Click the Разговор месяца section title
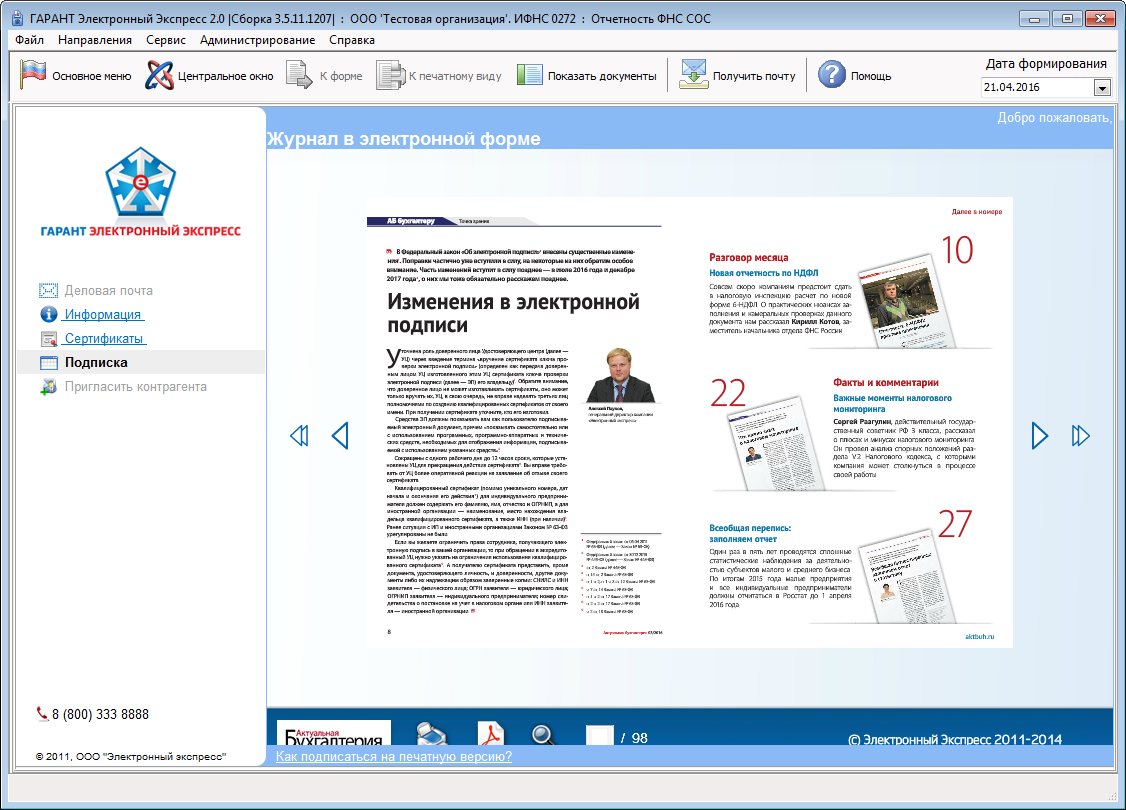The height and width of the screenshot is (810, 1126). tap(748, 258)
